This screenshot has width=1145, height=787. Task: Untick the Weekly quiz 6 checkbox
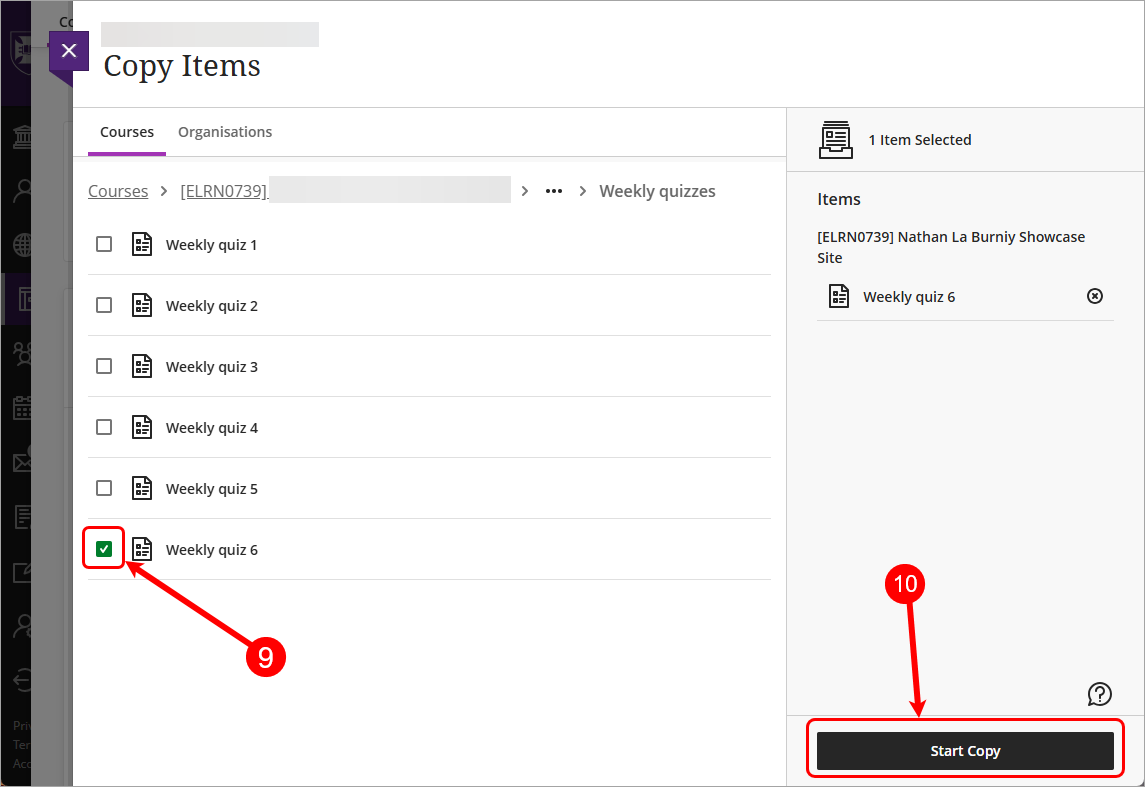point(104,549)
